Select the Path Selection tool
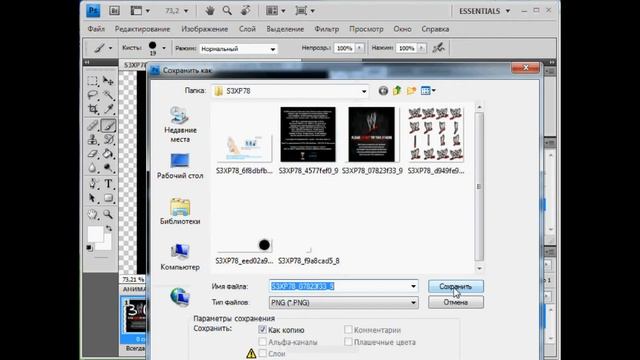640x360 pixels. click(x=93, y=198)
